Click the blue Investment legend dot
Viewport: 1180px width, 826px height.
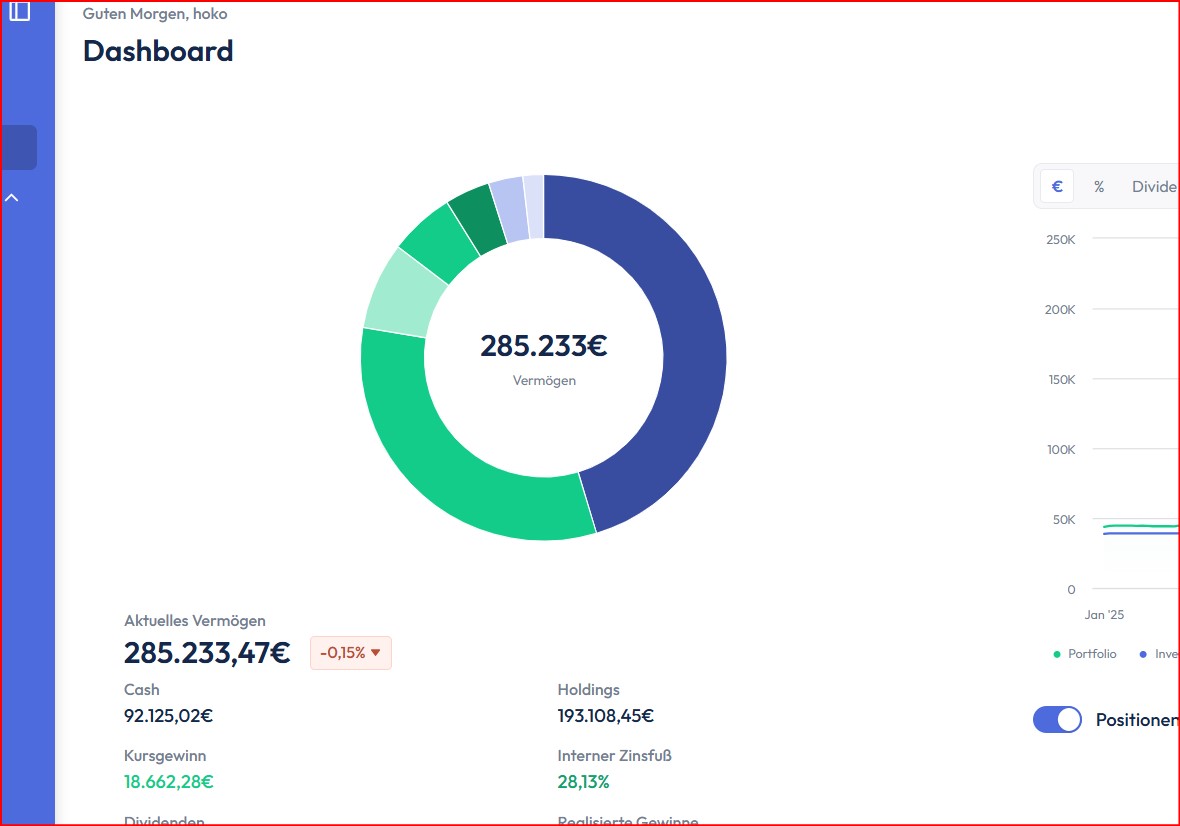[1143, 654]
